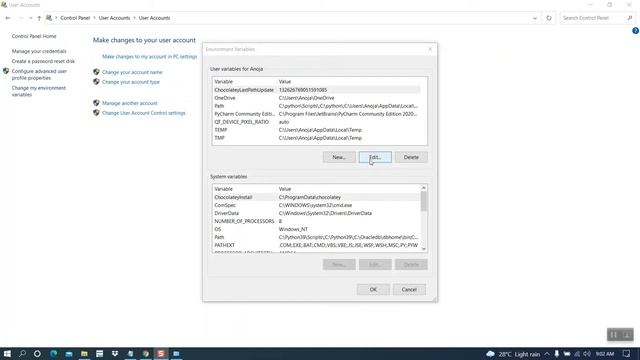The width and height of the screenshot is (640, 360).
Task: Go up one level with up arrow
Action: (39, 18)
